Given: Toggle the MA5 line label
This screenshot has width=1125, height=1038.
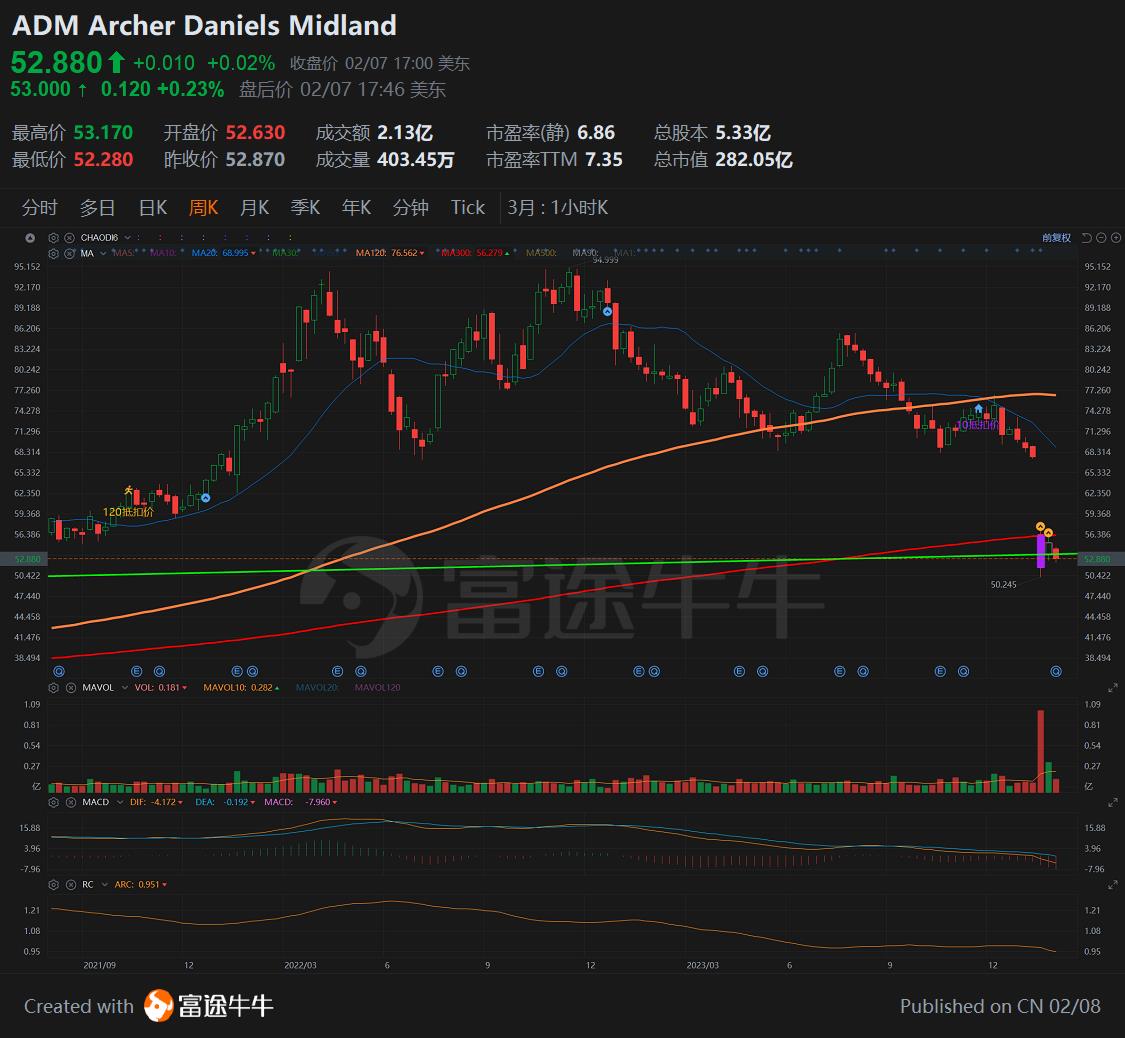Looking at the screenshot, I should coord(123,253).
